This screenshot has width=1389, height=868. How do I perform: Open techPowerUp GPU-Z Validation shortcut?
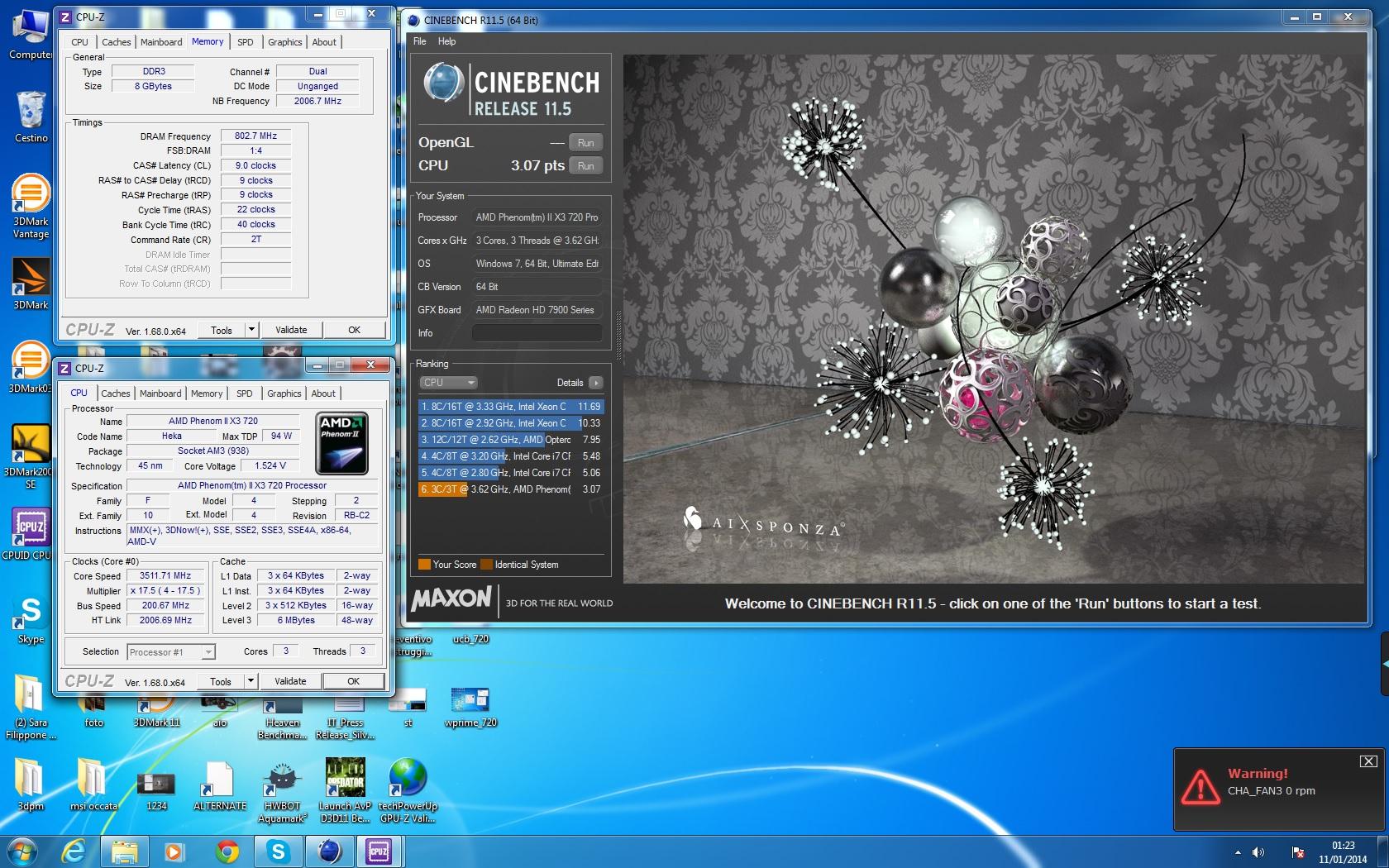coord(408,790)
